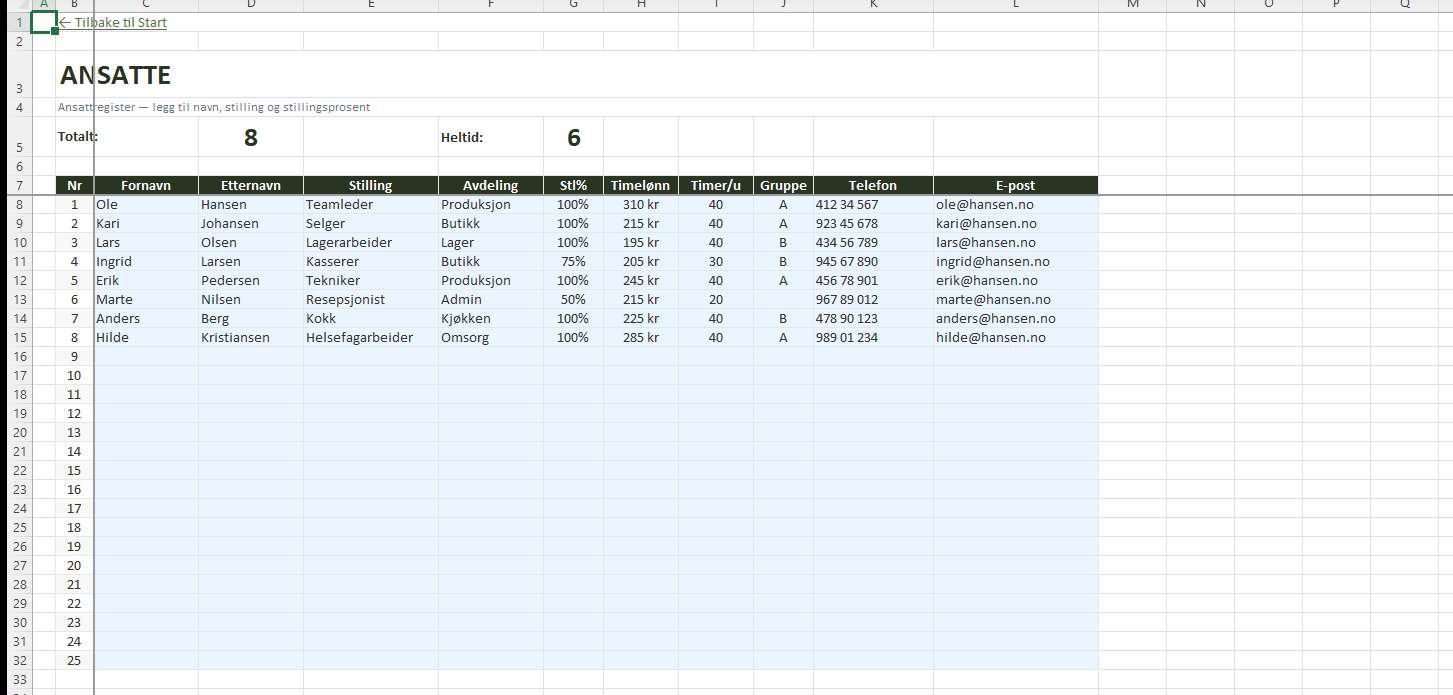The width and height of the screenshot is (1453, 695).
Task: Select the Heltid count value 6
Action: point(573,138)
